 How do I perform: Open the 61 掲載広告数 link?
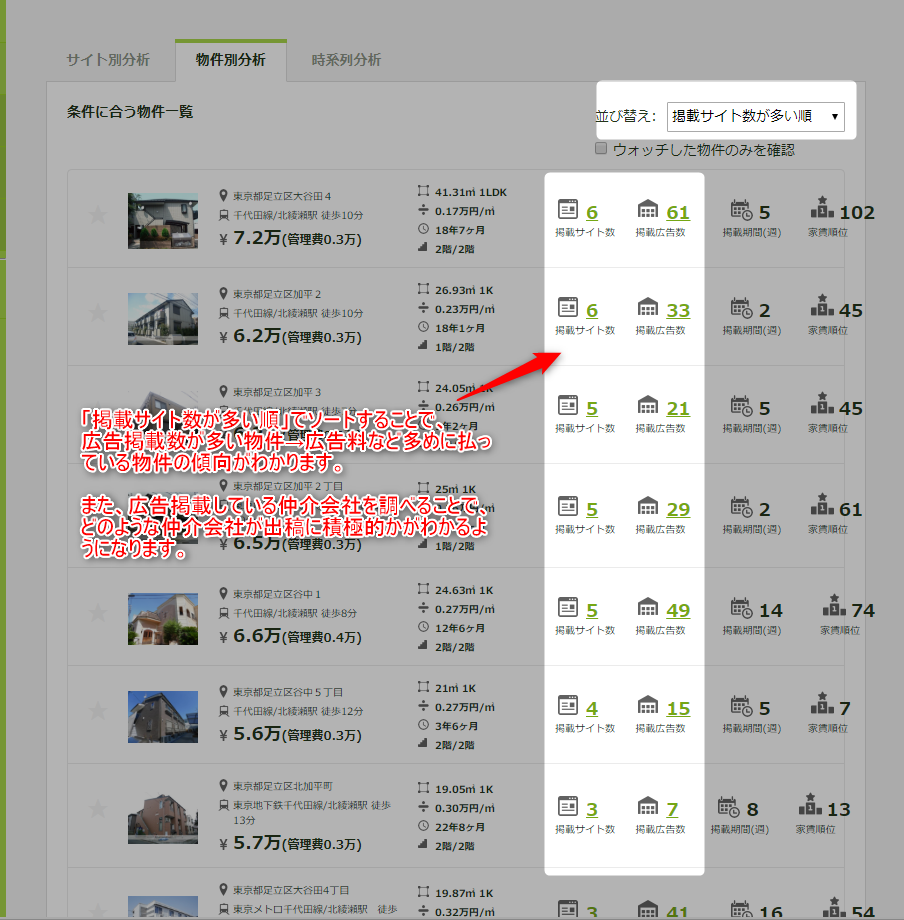point(678,212)
